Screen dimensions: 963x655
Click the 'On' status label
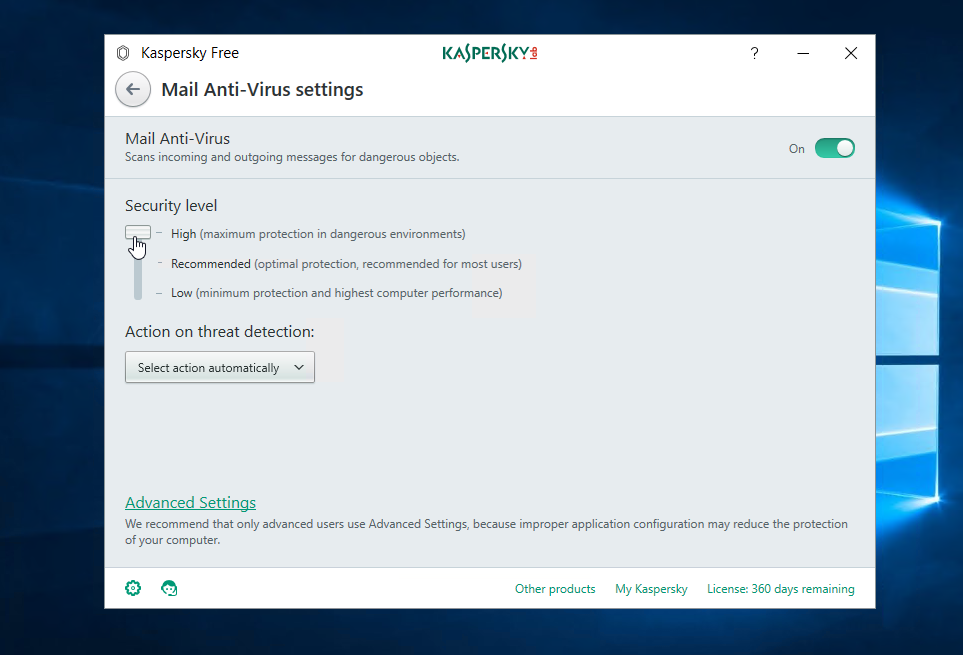click(797, 149)
